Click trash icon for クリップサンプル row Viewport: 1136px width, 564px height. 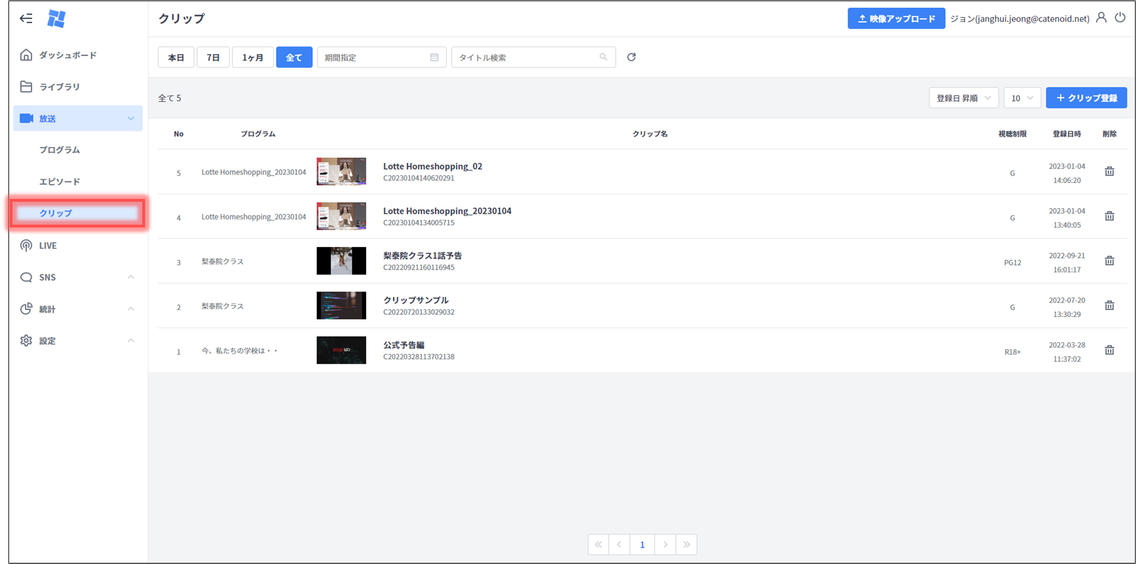(1109, 306)
